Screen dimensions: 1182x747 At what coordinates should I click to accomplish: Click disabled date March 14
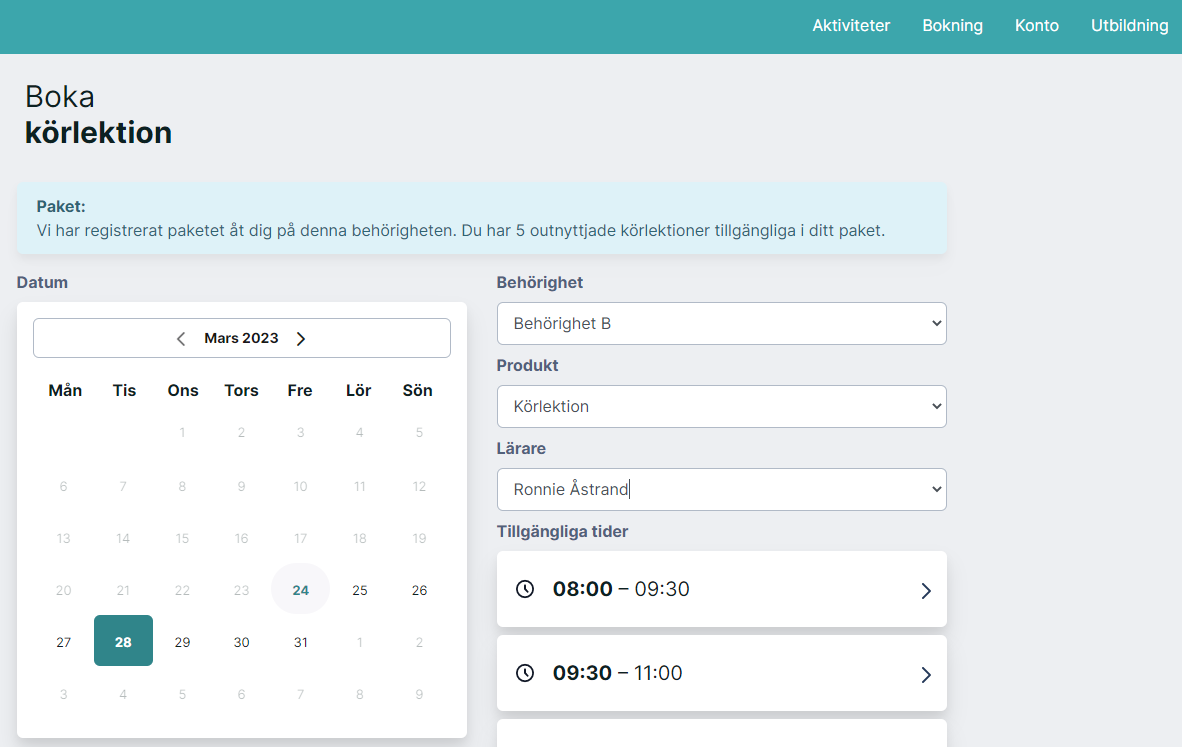coord(123,538)
